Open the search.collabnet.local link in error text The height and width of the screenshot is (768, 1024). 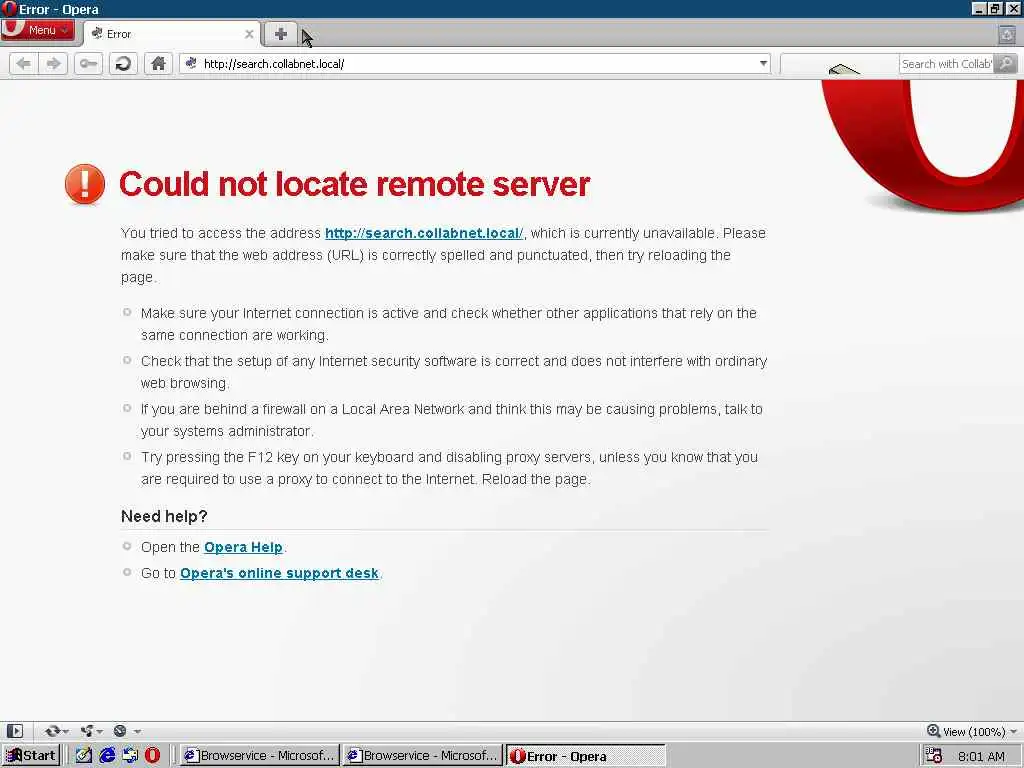click(424, 233)
